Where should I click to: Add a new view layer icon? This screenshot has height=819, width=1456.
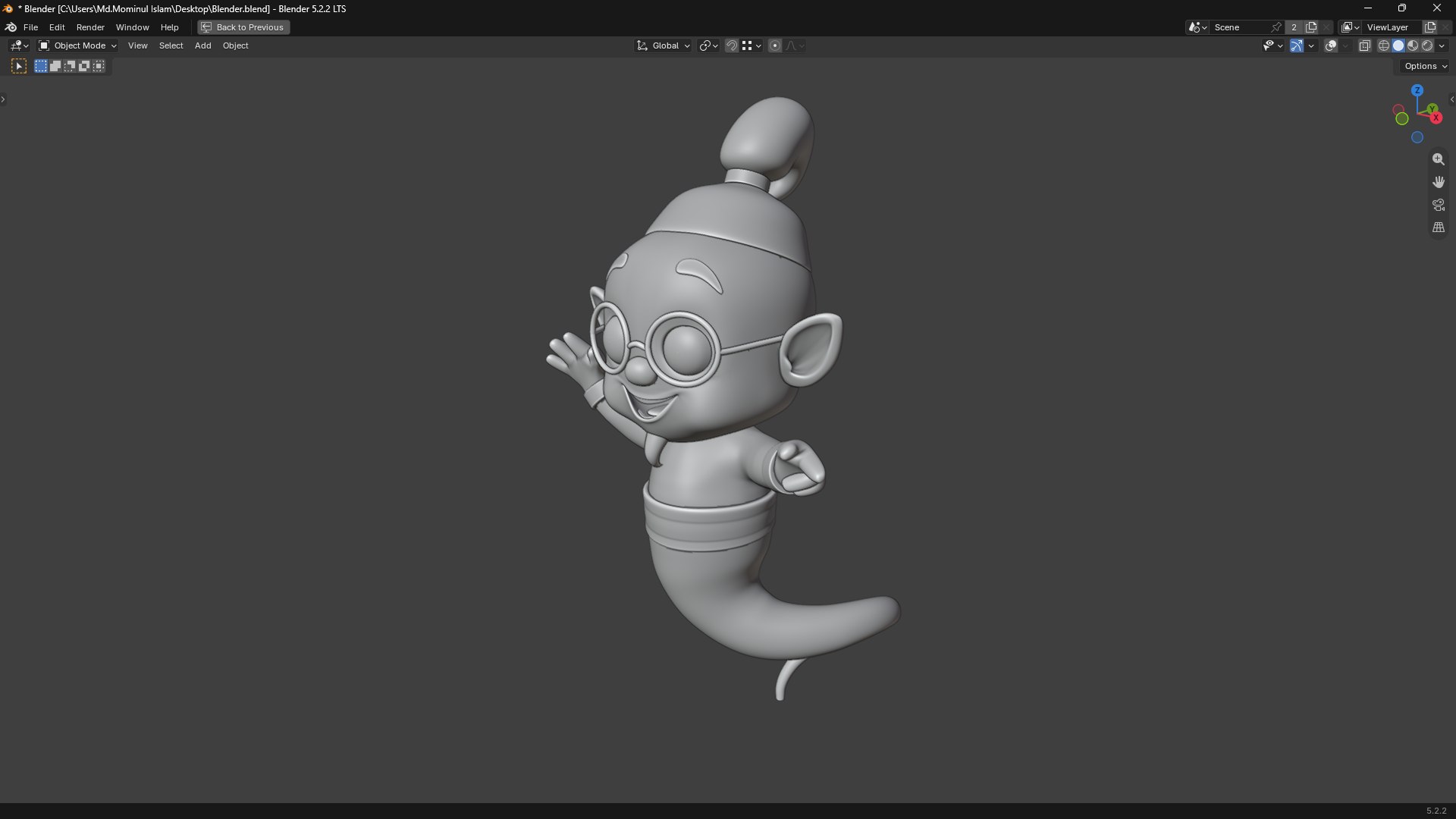coord(1430,27)
